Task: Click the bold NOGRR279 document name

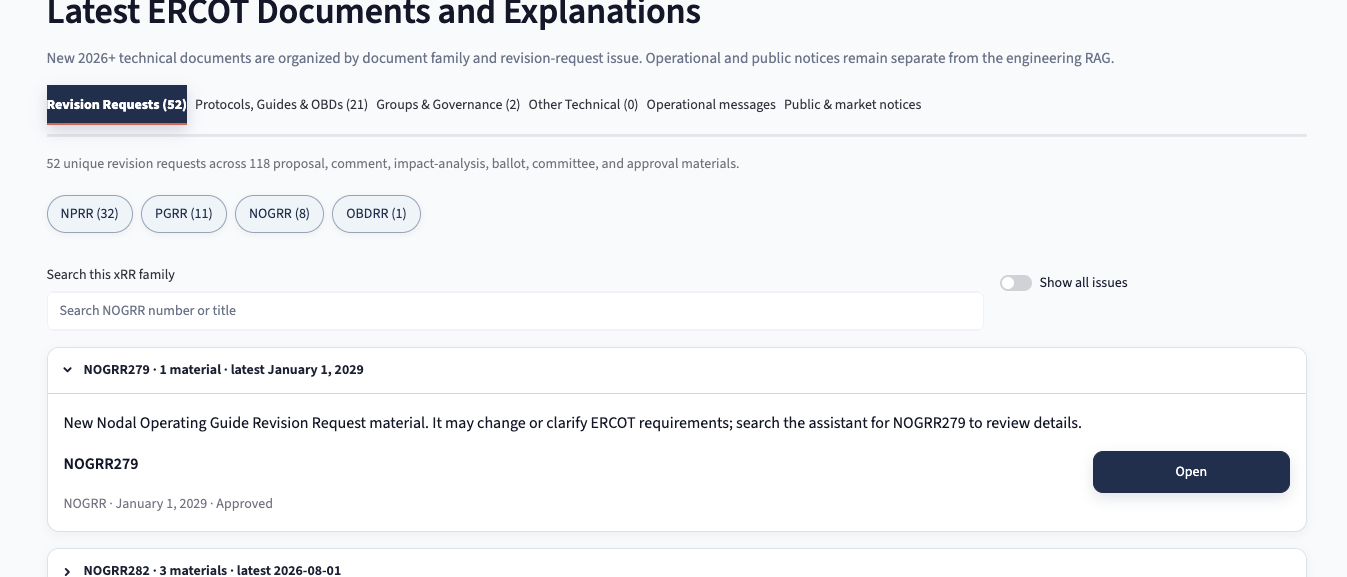Action: coord(101,464)
